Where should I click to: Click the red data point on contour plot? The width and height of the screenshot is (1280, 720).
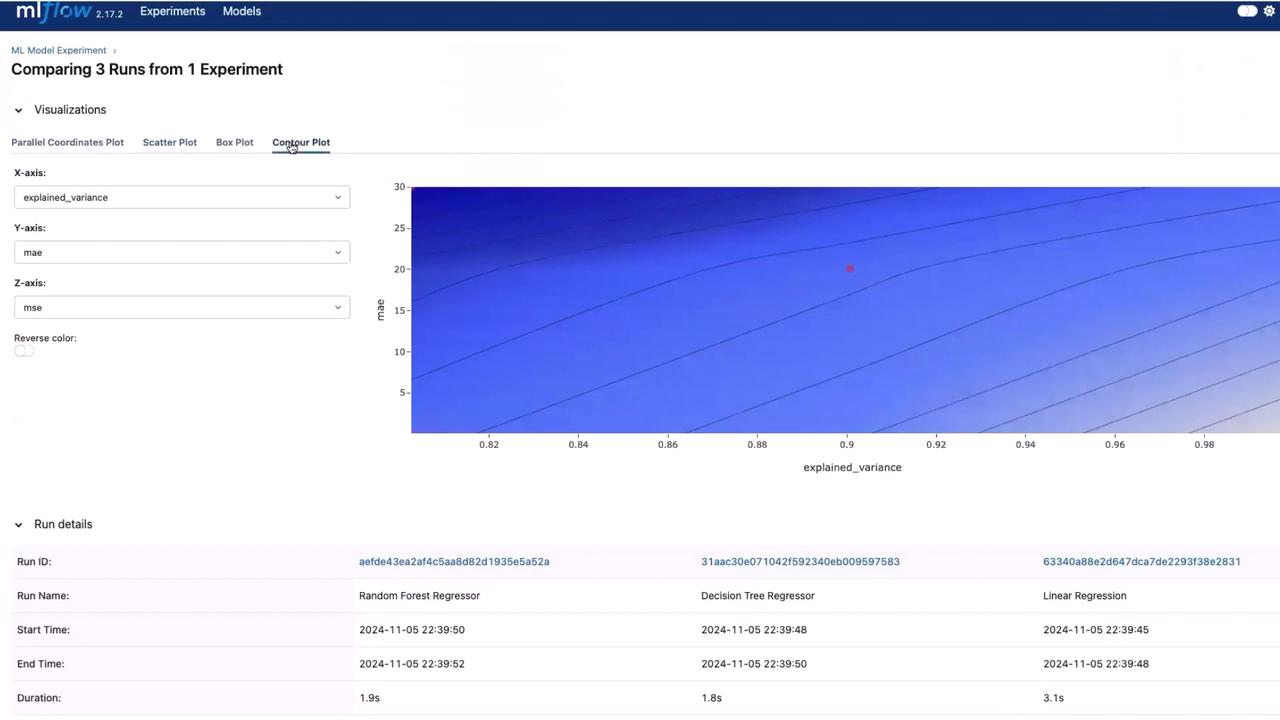(x=850, y=268)
